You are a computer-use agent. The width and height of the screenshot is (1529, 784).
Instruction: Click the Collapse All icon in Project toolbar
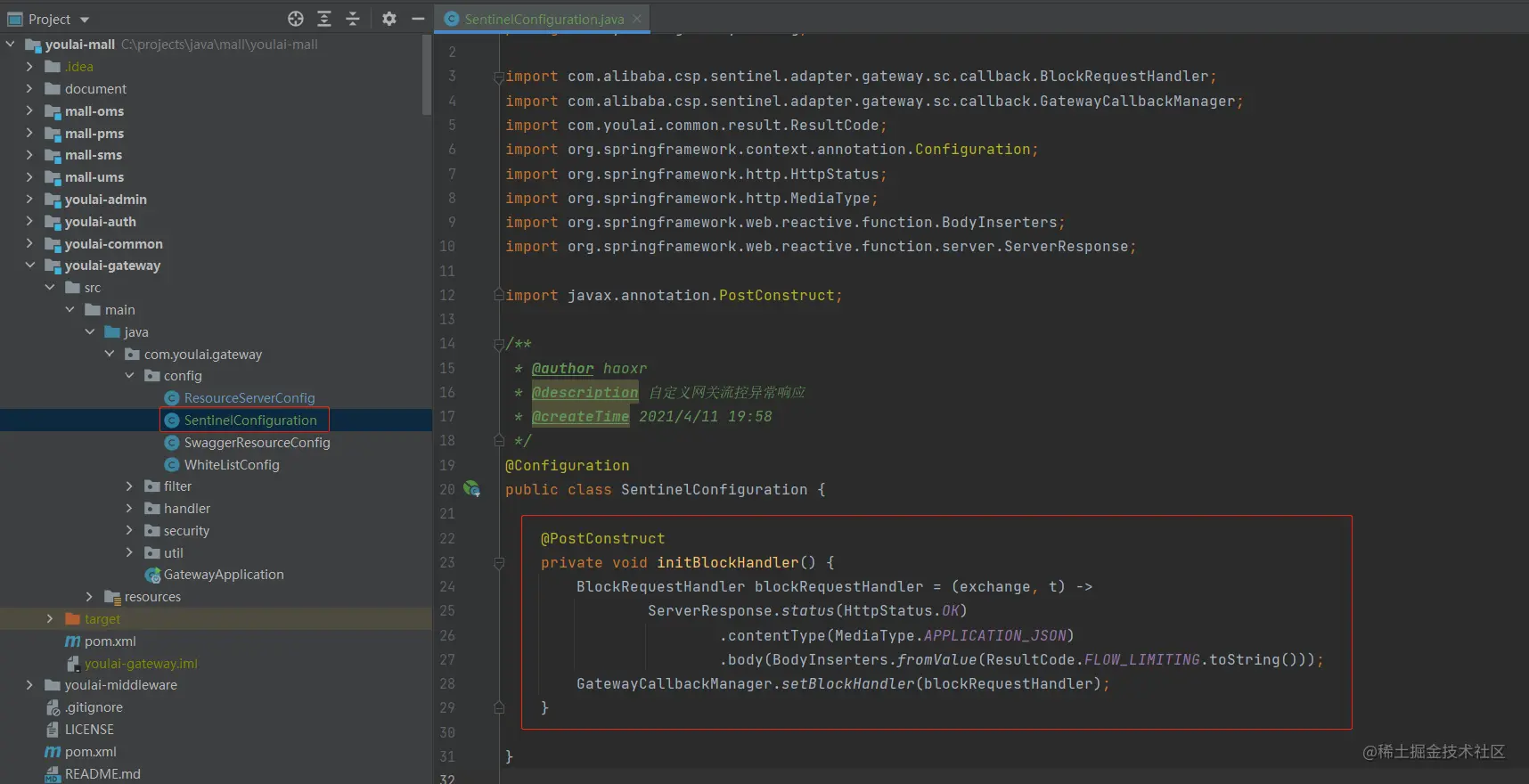[x=353, y=19]
